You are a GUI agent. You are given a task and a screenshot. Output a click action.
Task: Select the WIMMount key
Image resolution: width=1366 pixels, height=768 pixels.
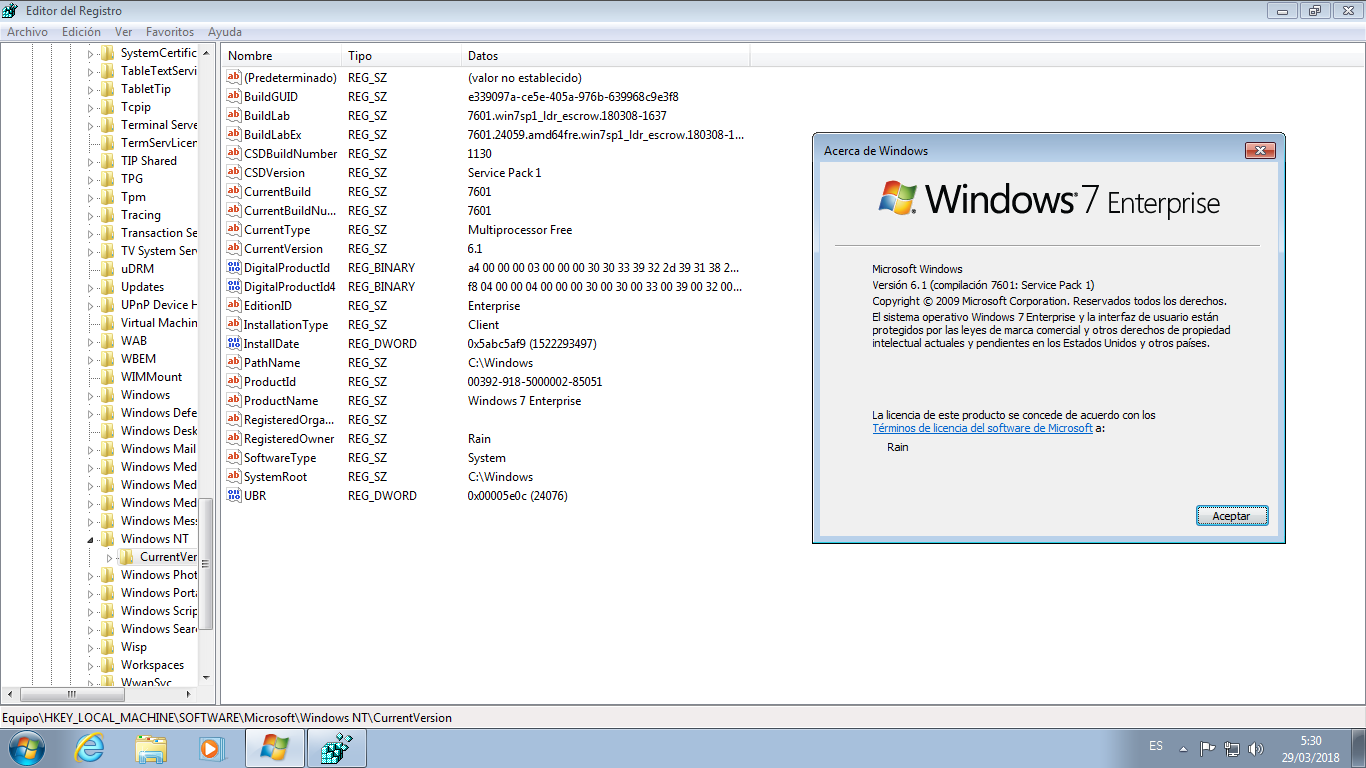pyautogui.click(x=152, y=377)
